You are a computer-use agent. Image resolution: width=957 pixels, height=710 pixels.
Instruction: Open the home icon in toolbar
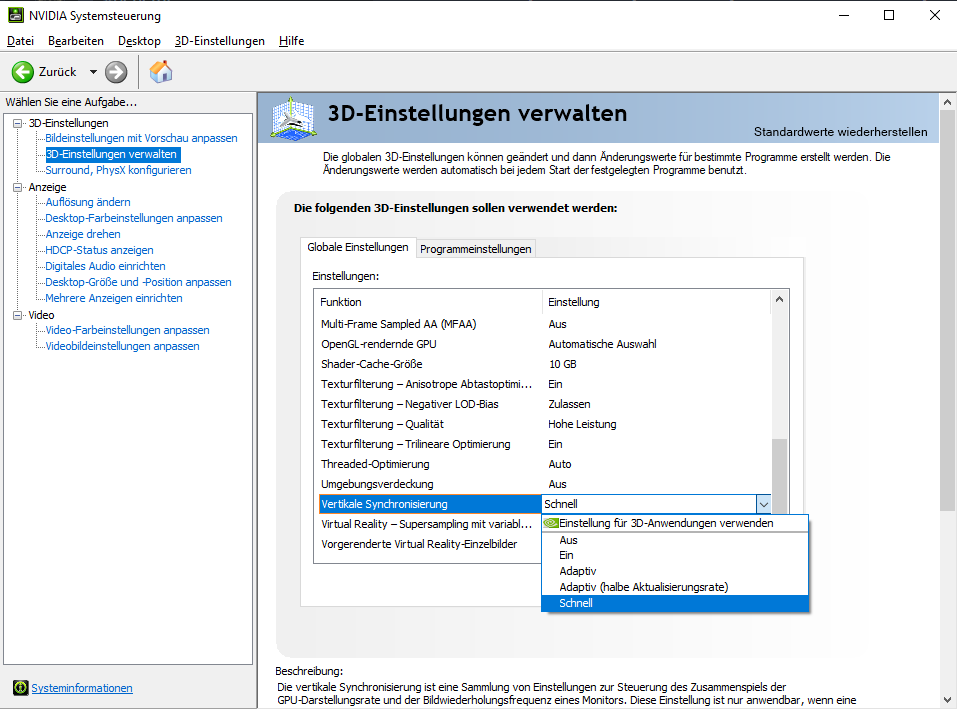tap(161, 72)
